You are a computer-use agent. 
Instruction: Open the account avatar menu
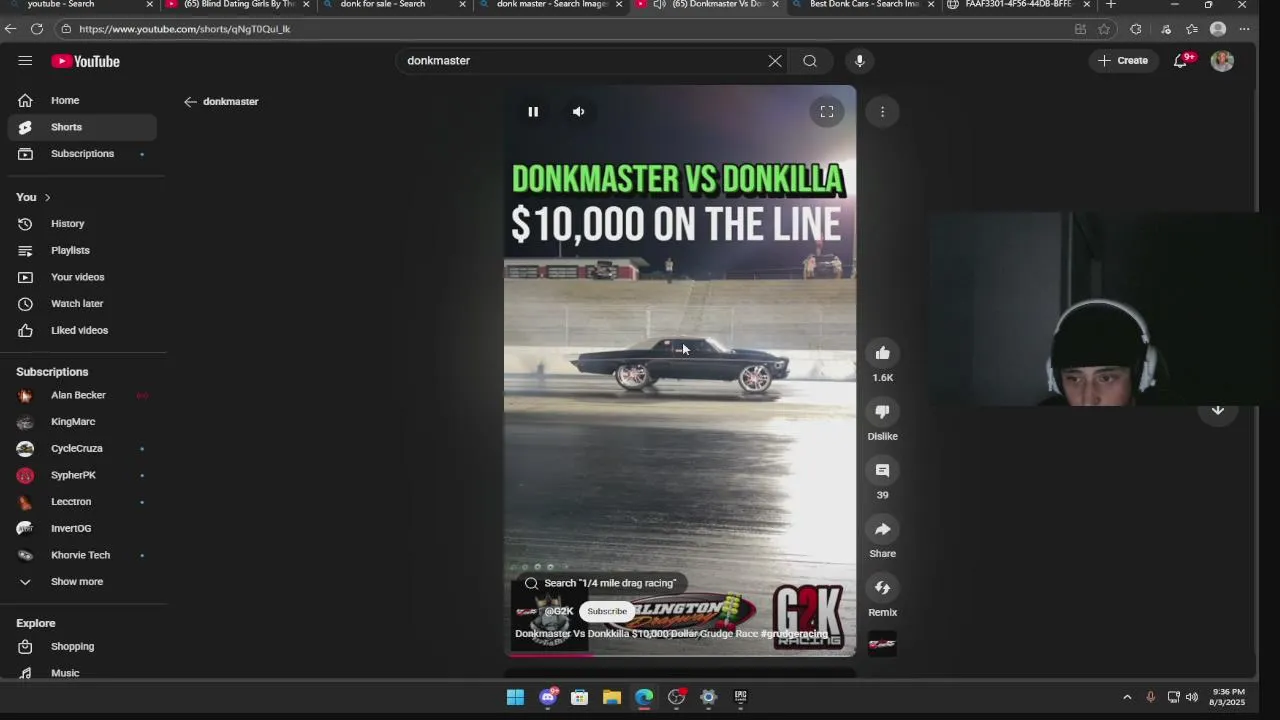1222,61
